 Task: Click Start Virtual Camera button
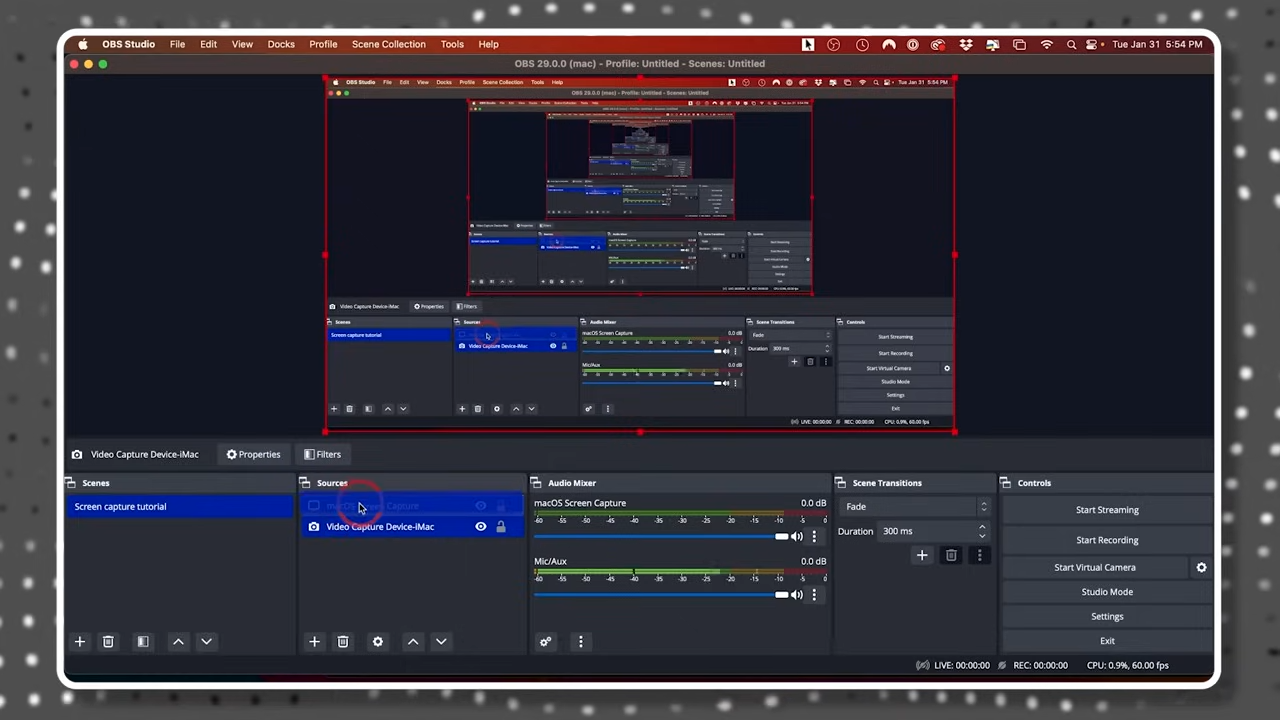point(1095,568)
